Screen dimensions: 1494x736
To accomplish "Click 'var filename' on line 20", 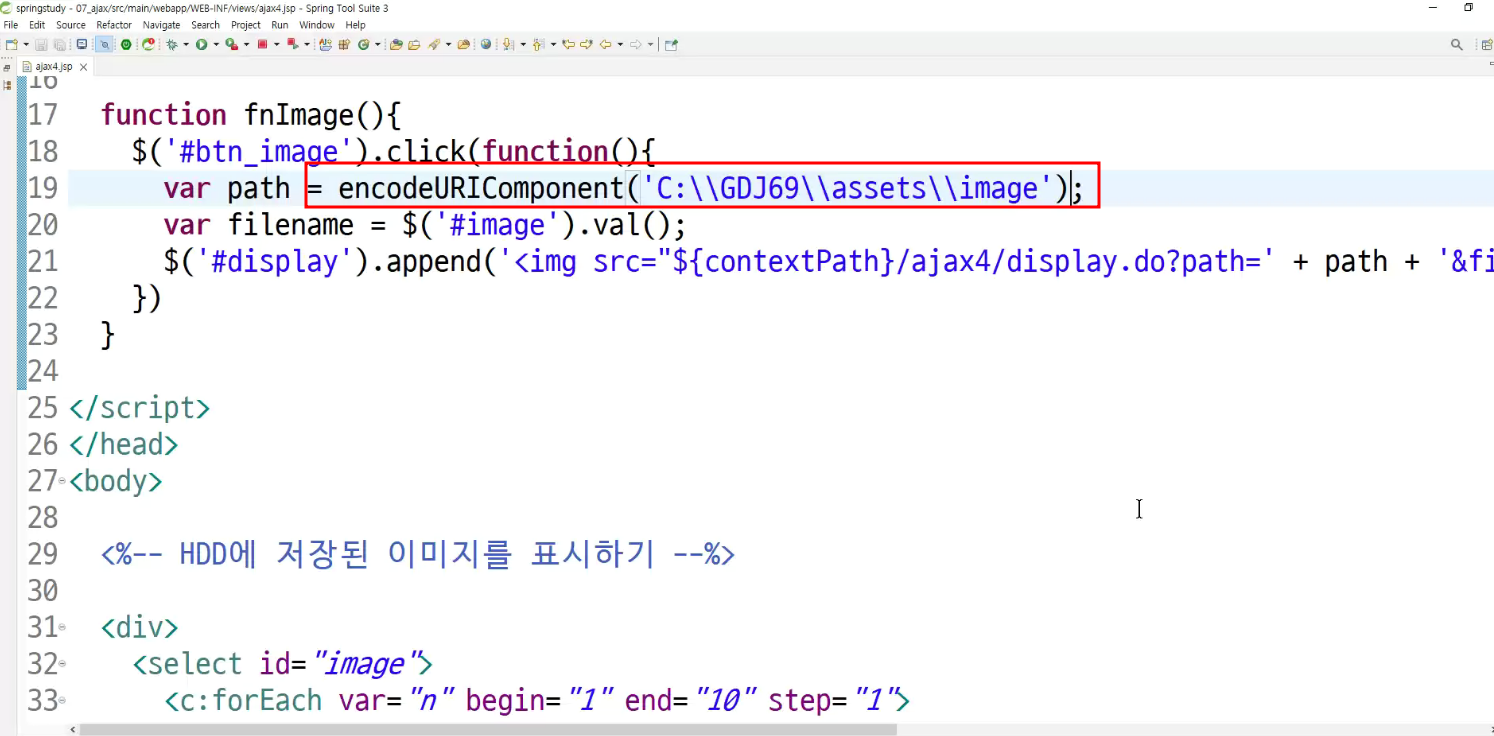I will coord(259,225).
